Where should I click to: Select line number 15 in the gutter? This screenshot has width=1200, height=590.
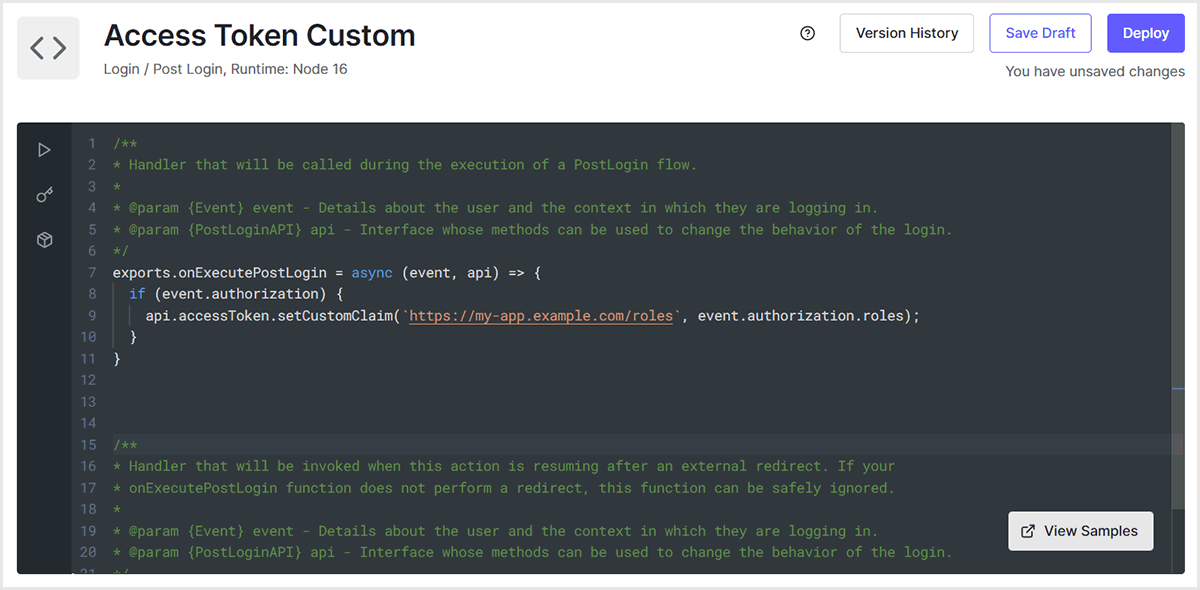point(89,445)
